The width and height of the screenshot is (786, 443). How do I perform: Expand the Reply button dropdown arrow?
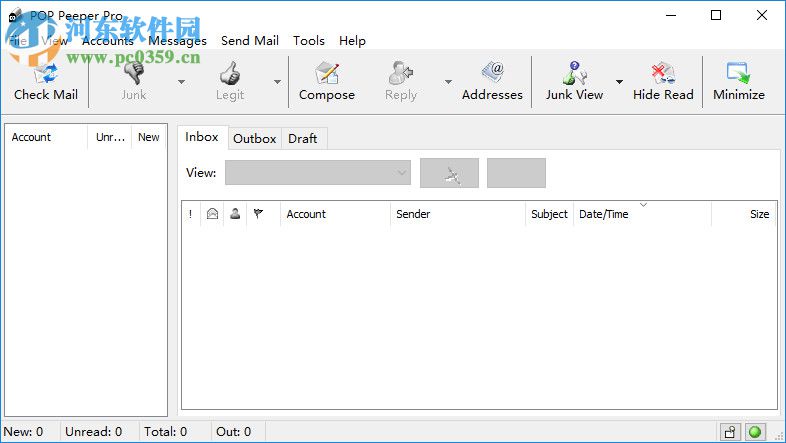[x=448, y=82]
